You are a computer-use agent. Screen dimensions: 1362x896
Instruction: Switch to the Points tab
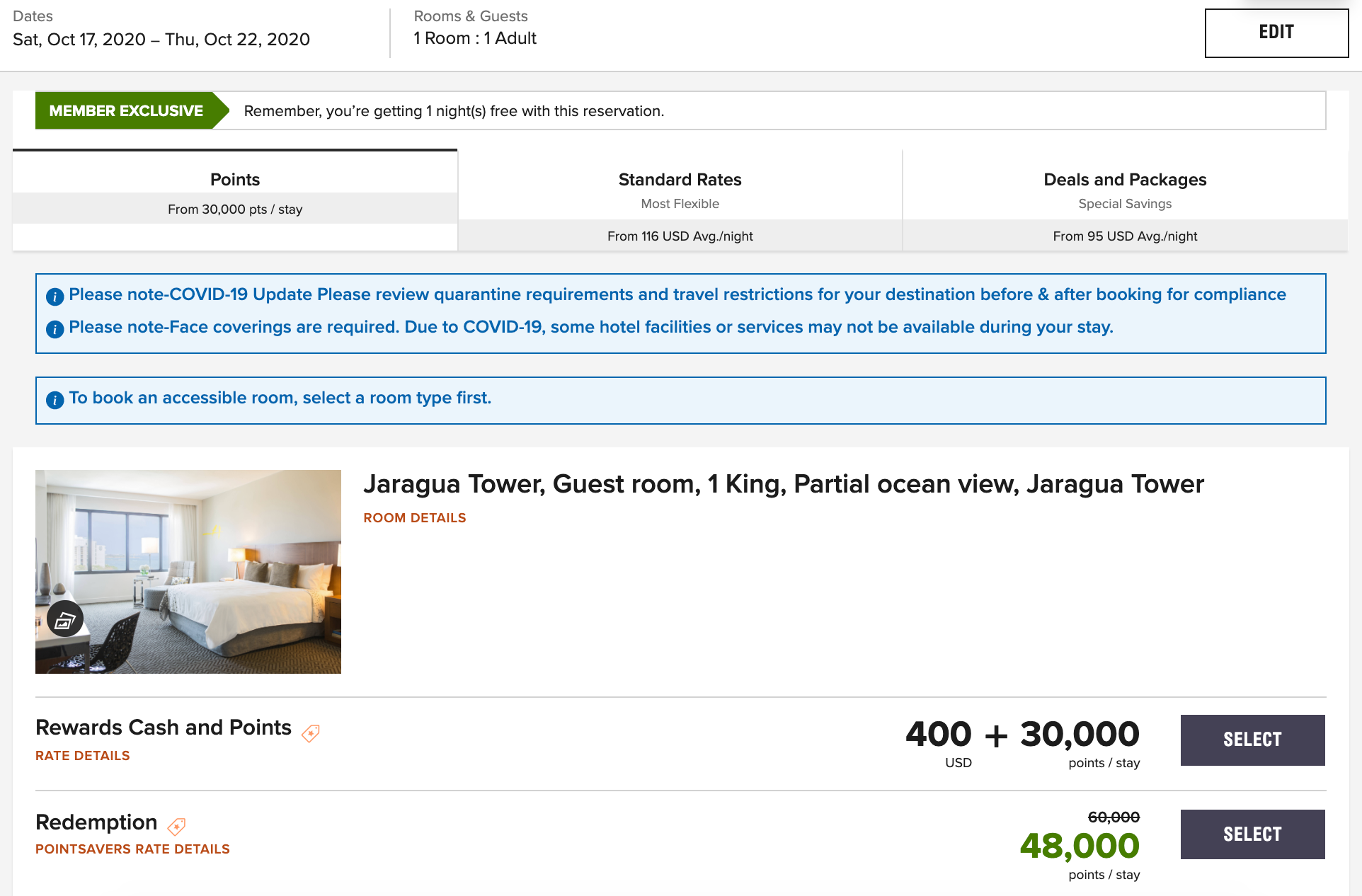235,193
